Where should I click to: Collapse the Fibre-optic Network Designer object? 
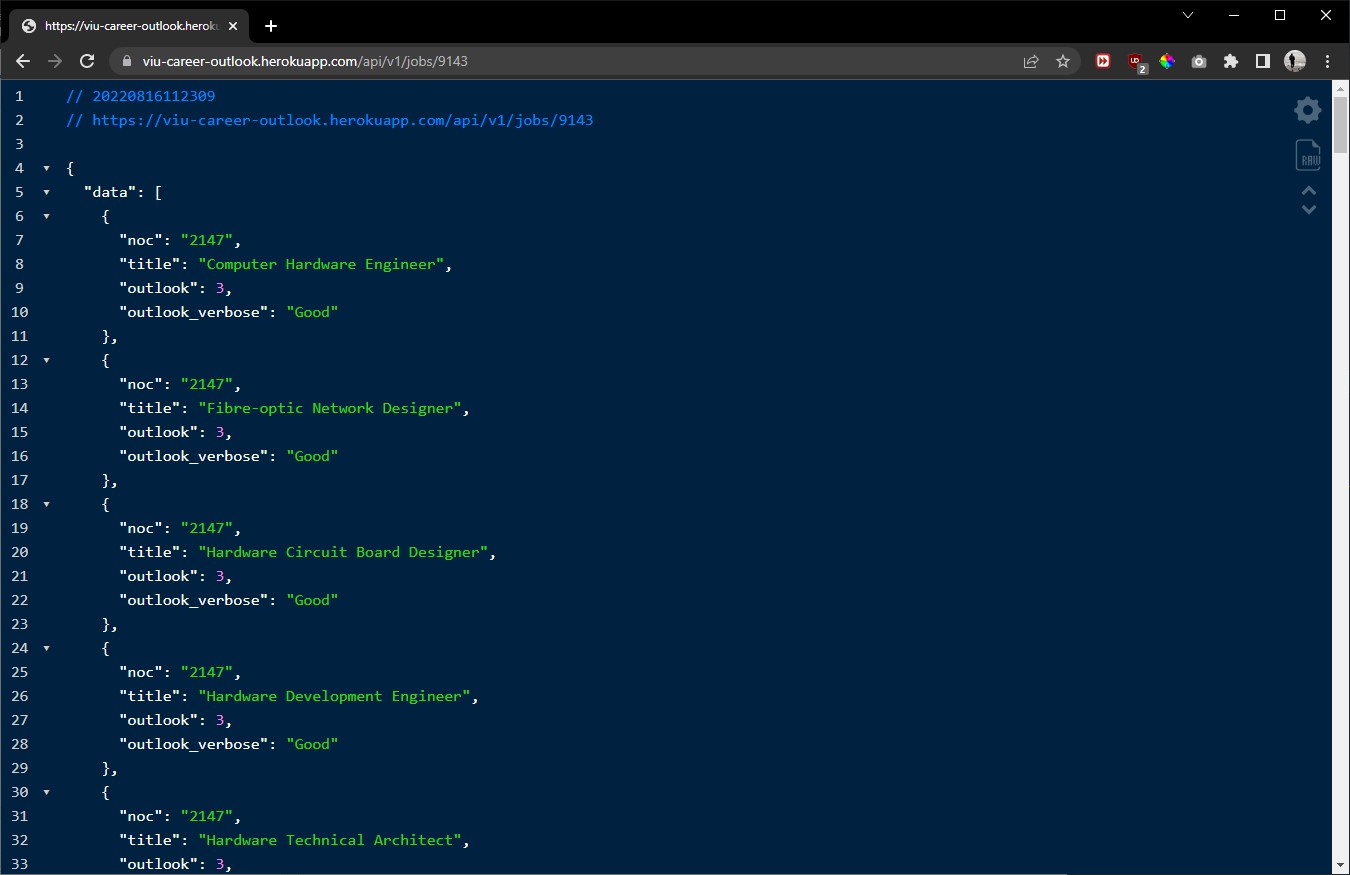[46, 360]
